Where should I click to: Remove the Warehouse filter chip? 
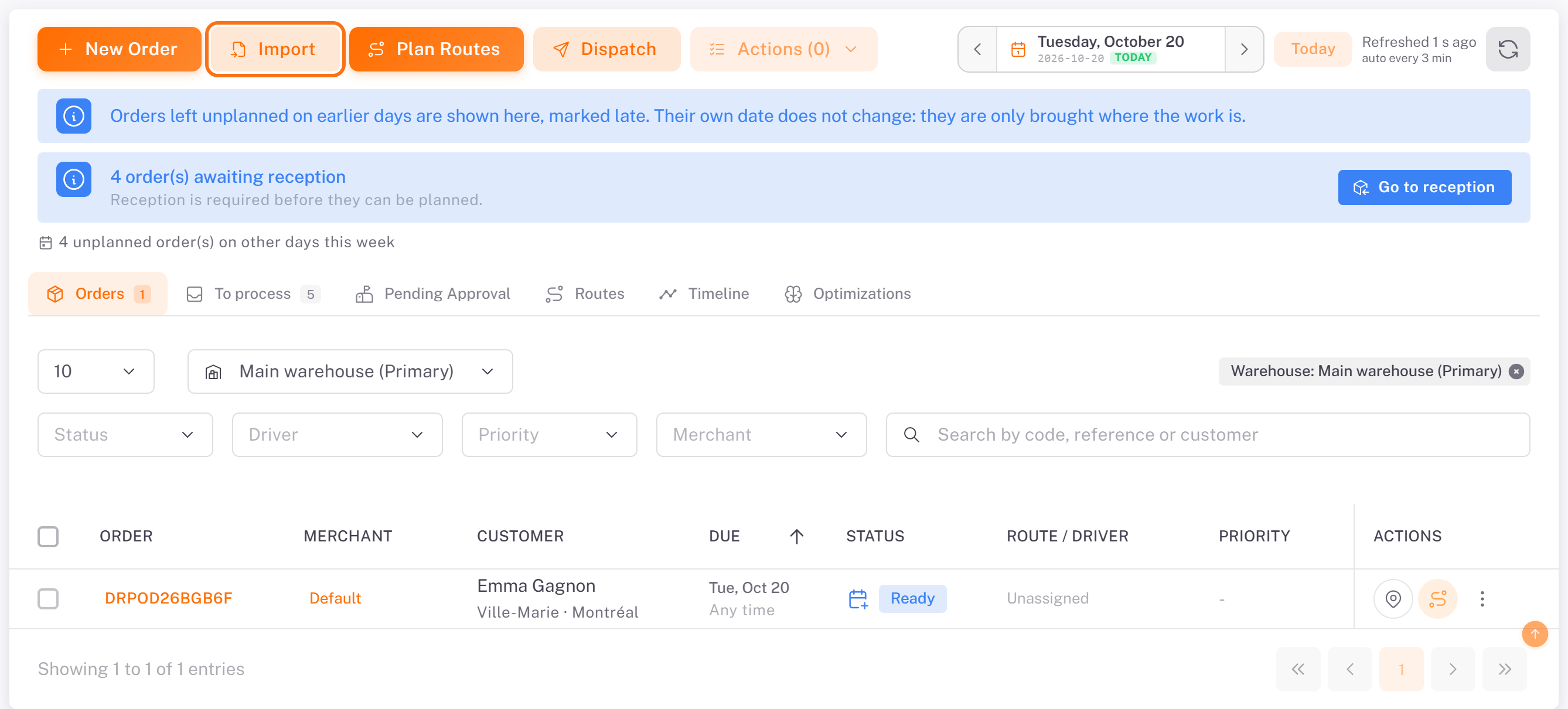tap(1516, 371)
